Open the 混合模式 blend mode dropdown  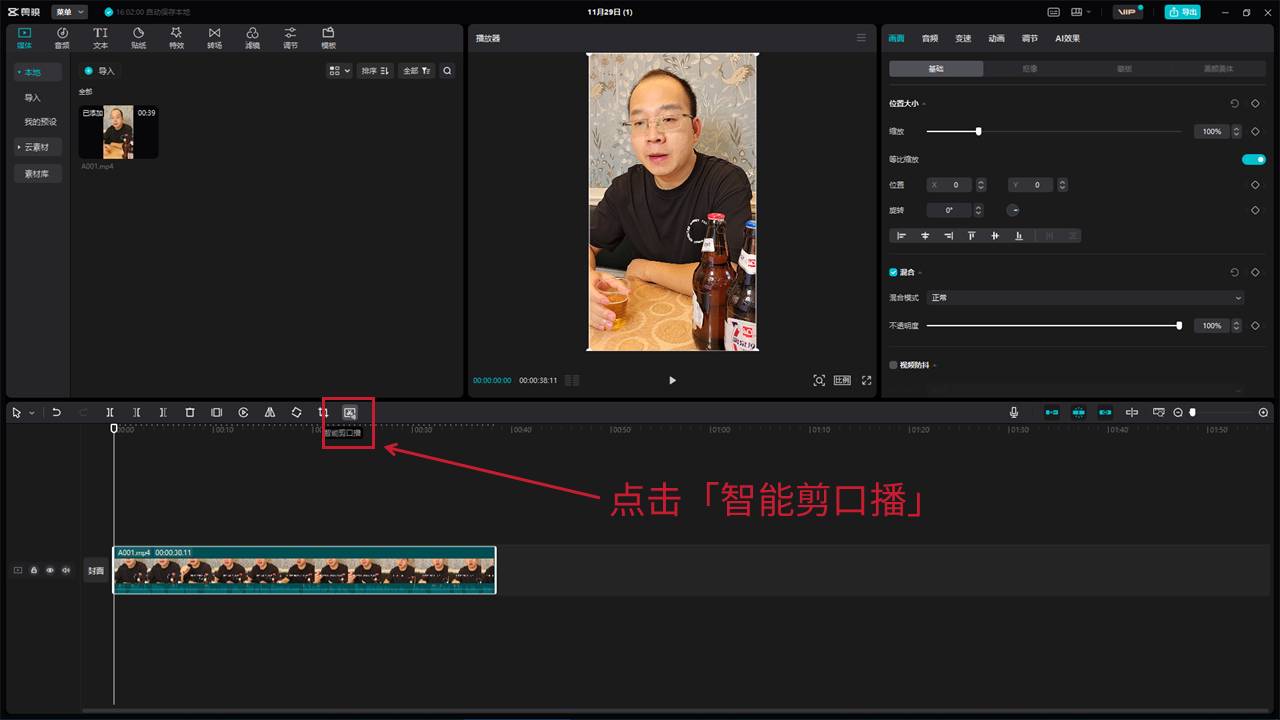point(1087,298)
